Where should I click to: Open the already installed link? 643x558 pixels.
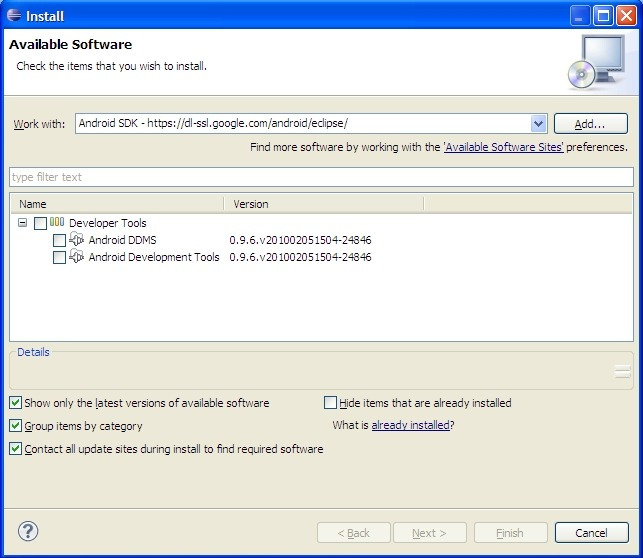[x=410, y=425]
